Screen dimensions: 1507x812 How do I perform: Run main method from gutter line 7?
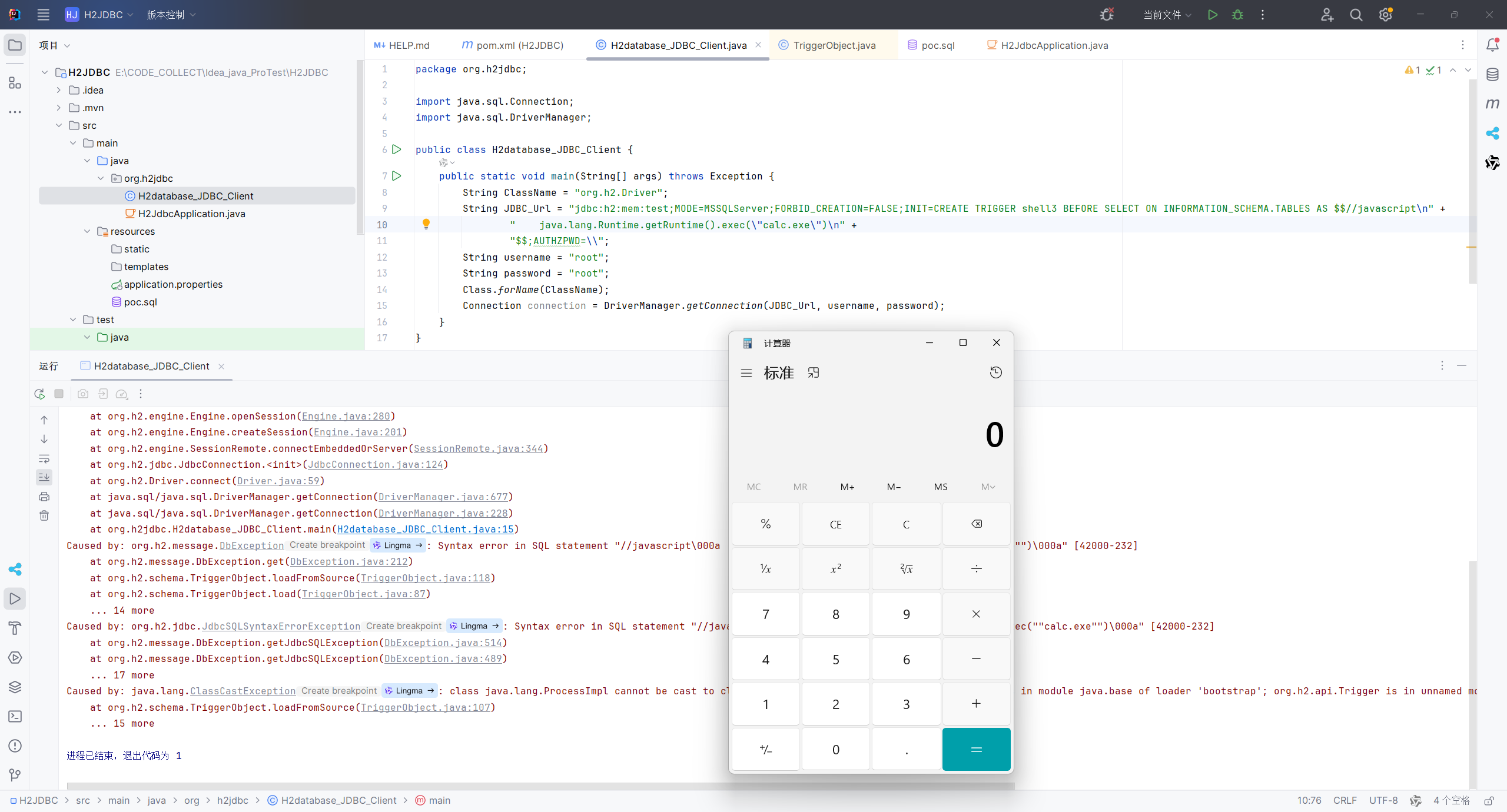(x=397, y=176)
